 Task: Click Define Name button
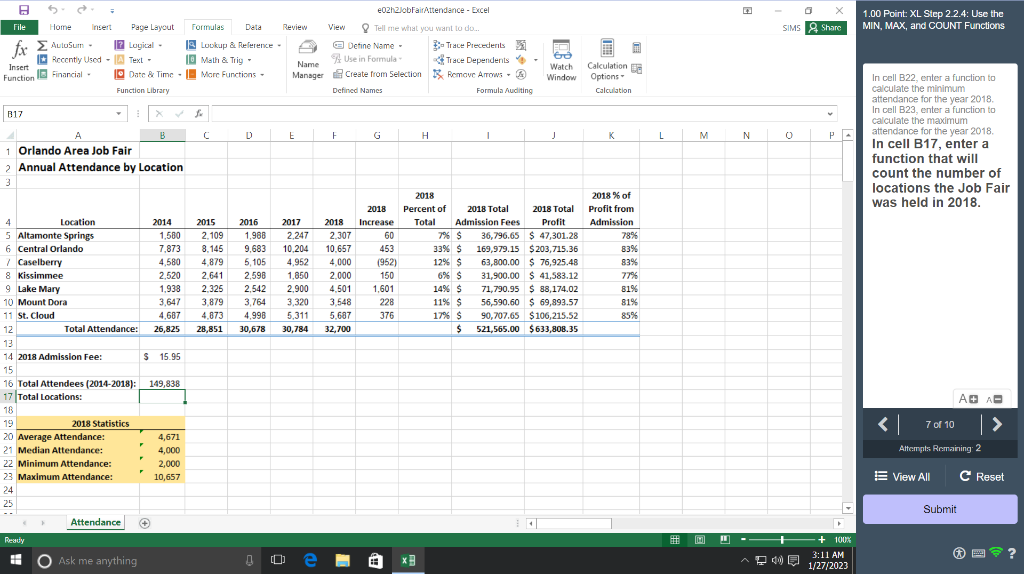[x=368, y=45]
